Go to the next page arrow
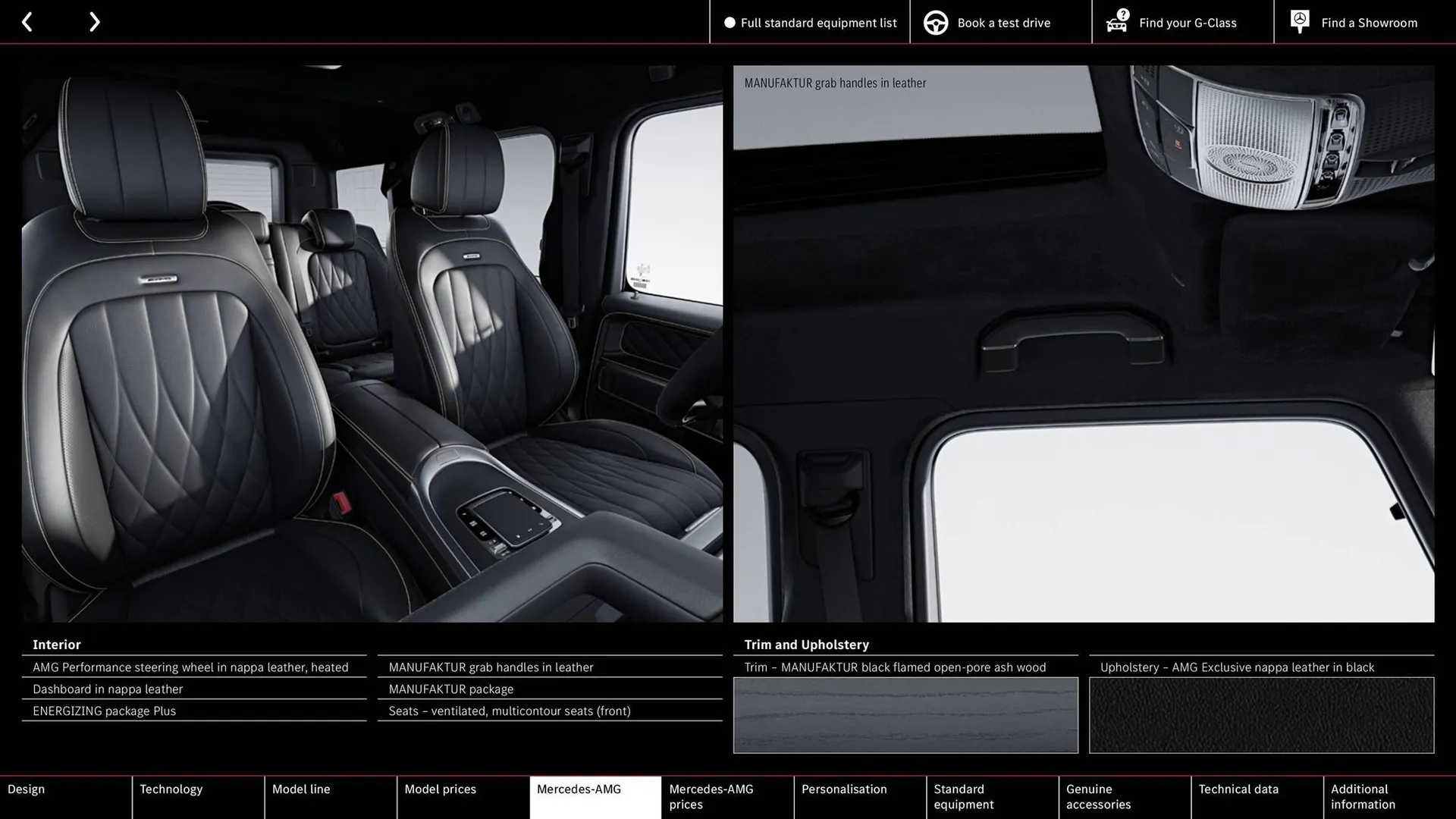The image size is (1456, 819). [94, 22]
